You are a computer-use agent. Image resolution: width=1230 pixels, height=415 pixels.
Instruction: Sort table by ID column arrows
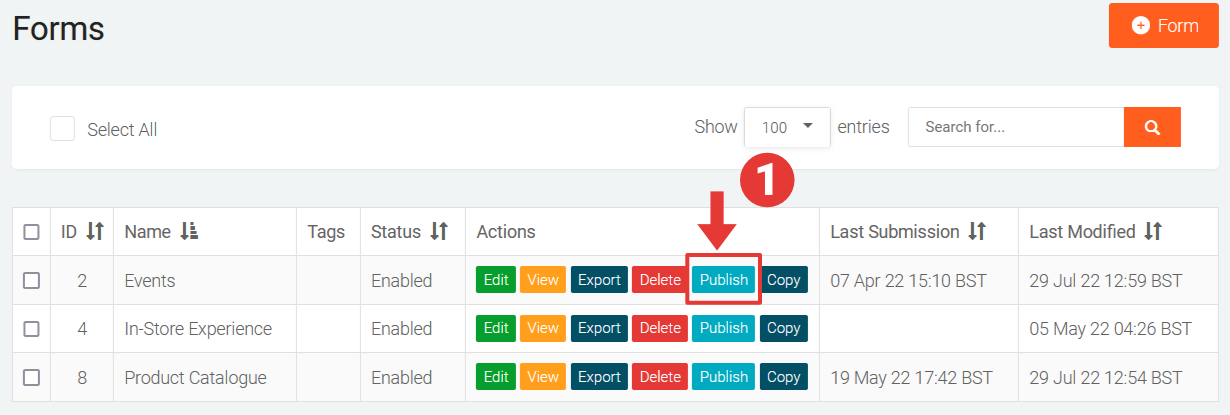click(95, 232)
